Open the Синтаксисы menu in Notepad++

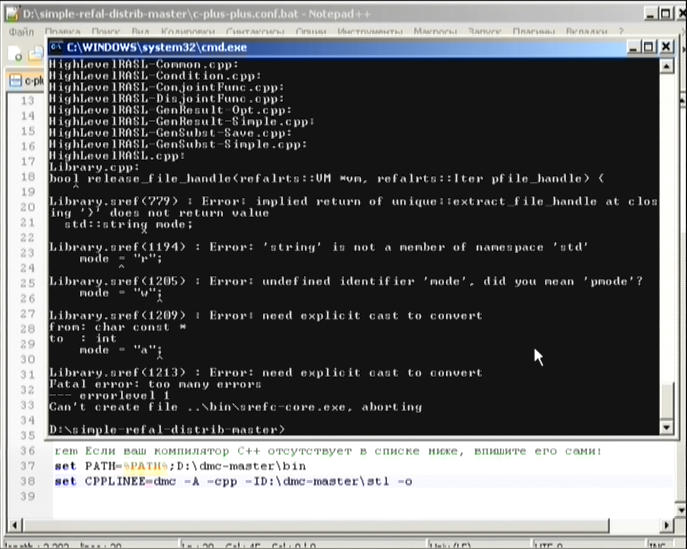pos(255,32)
